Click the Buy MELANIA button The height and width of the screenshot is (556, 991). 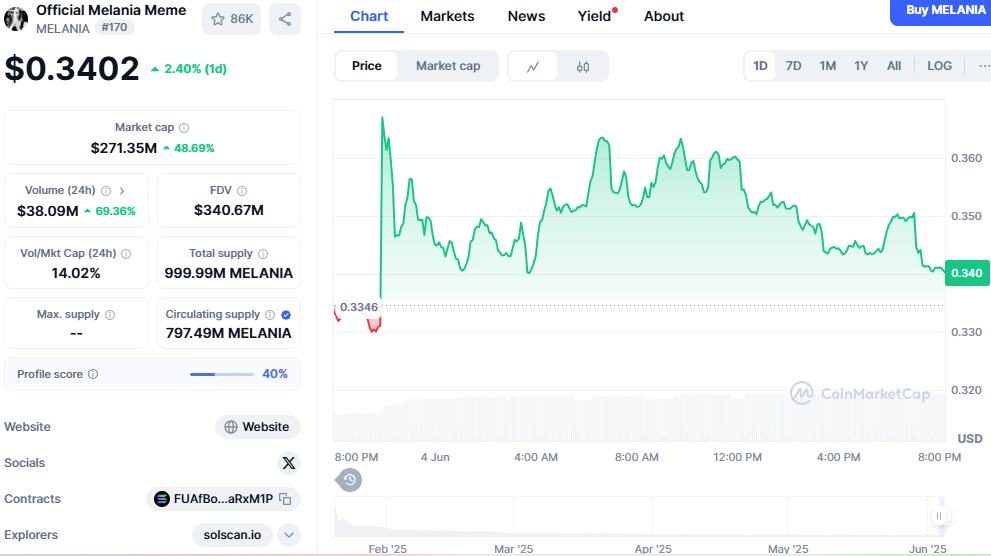[942, 11]
